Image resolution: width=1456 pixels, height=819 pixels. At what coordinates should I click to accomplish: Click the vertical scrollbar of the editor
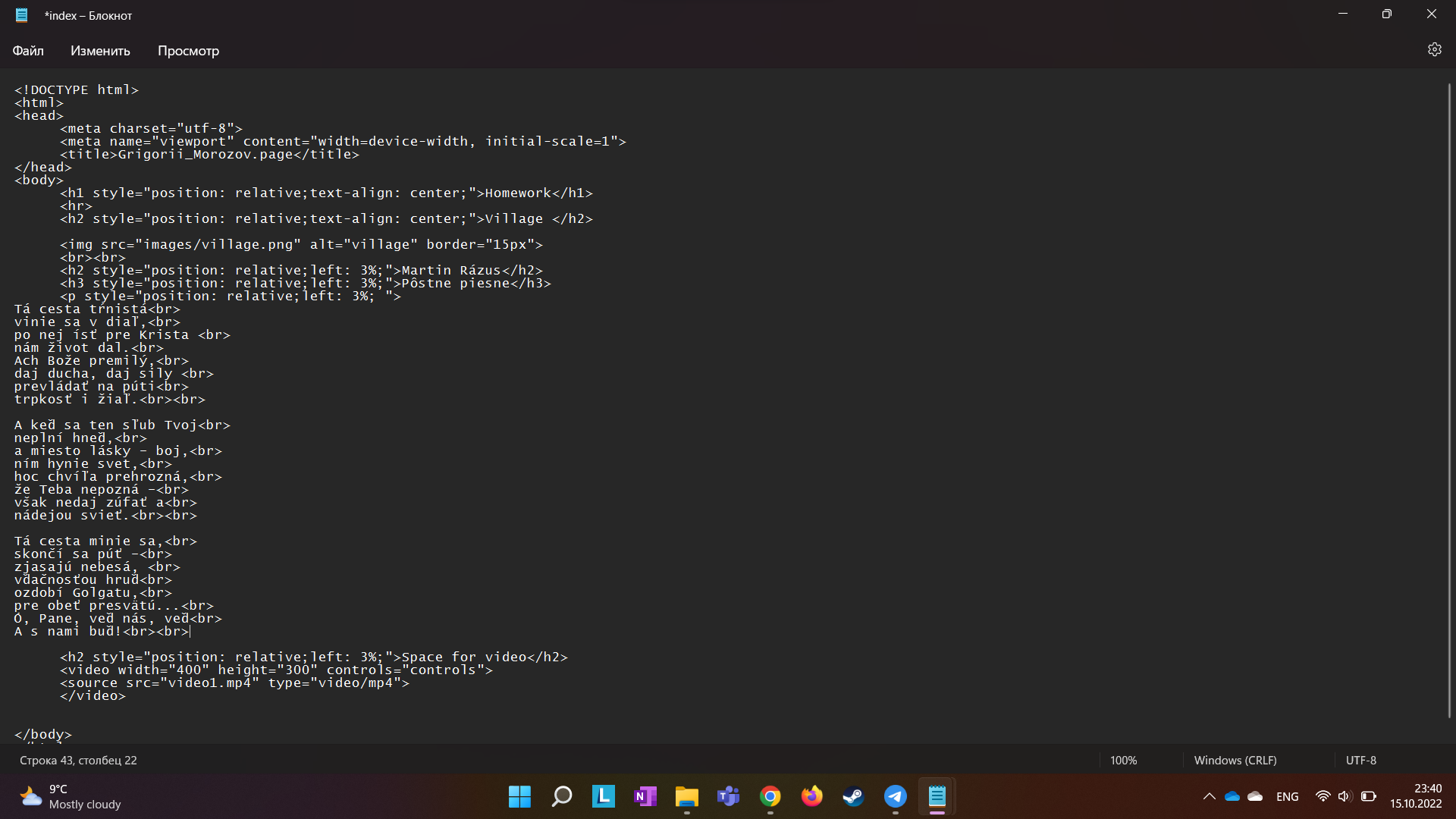[1449, 400]
